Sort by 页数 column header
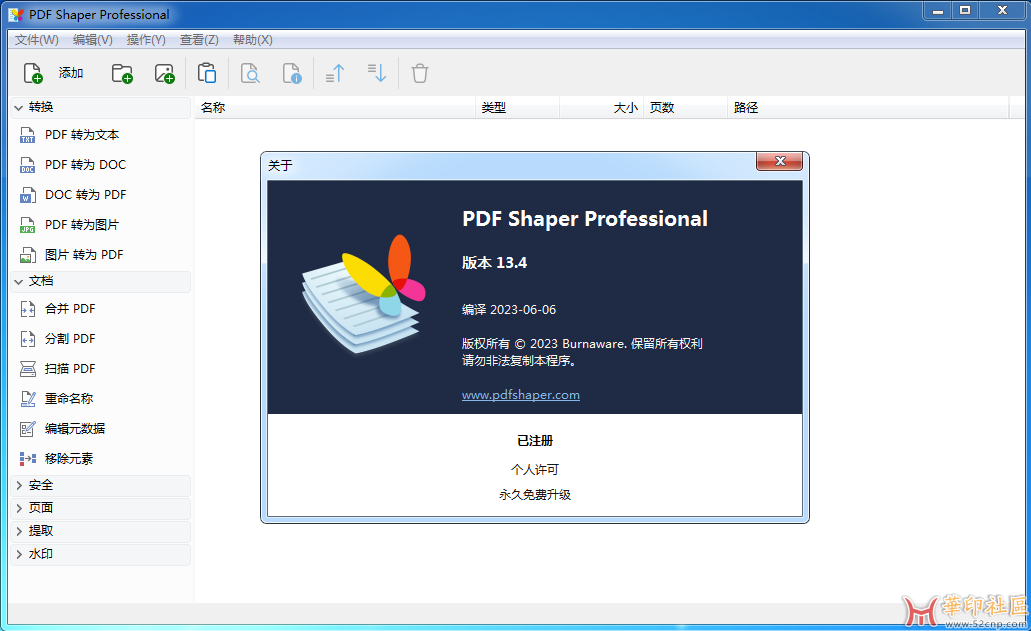Image resolution: width=1031 pixels, height=631 pixels. pyautogui.click(x=685, y=108)
